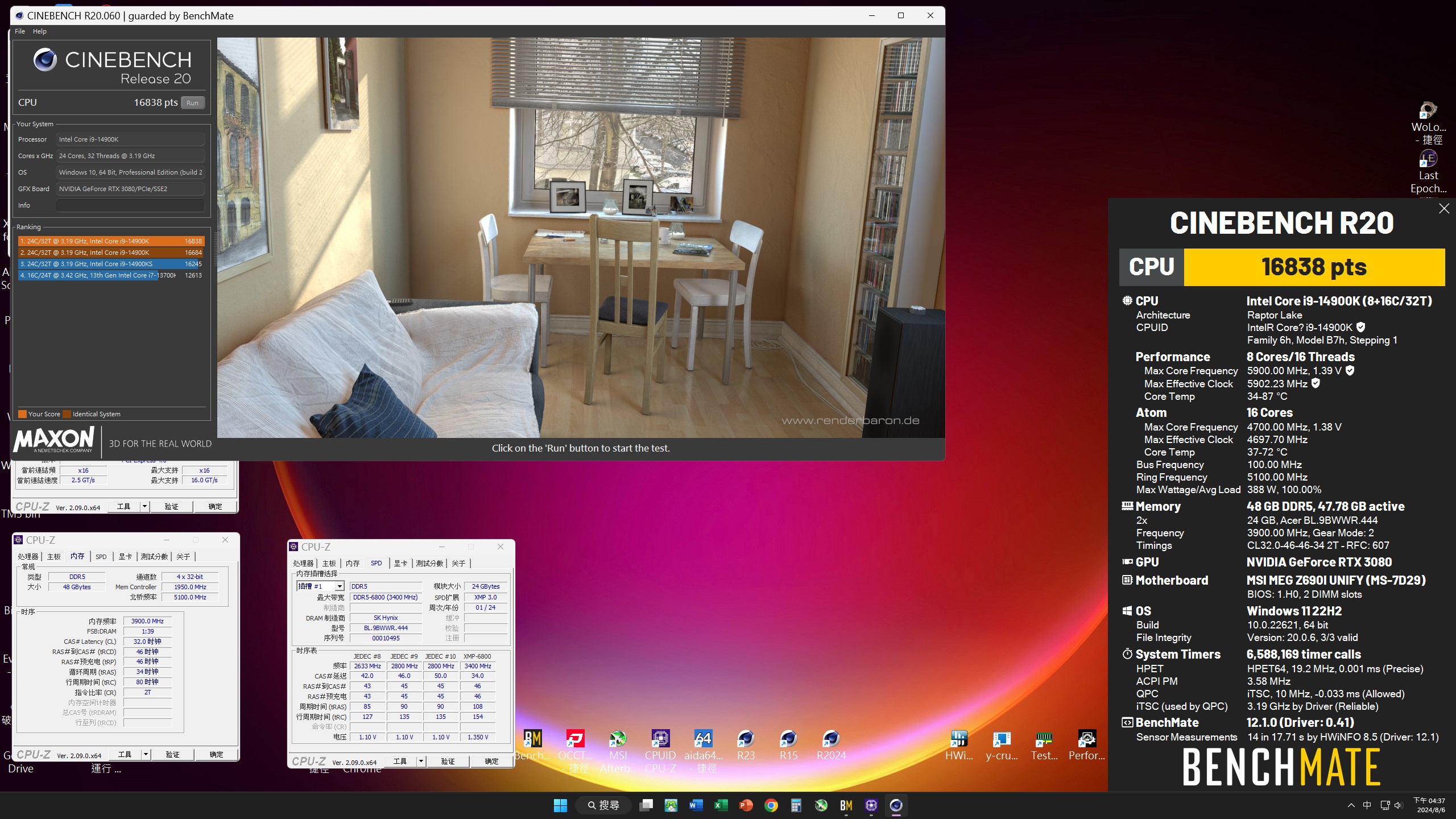The width and height of the screenshot is (1456, 819).
Task: Select ranking row 1 scoring 16838
Action: click(x=111, y=241)
